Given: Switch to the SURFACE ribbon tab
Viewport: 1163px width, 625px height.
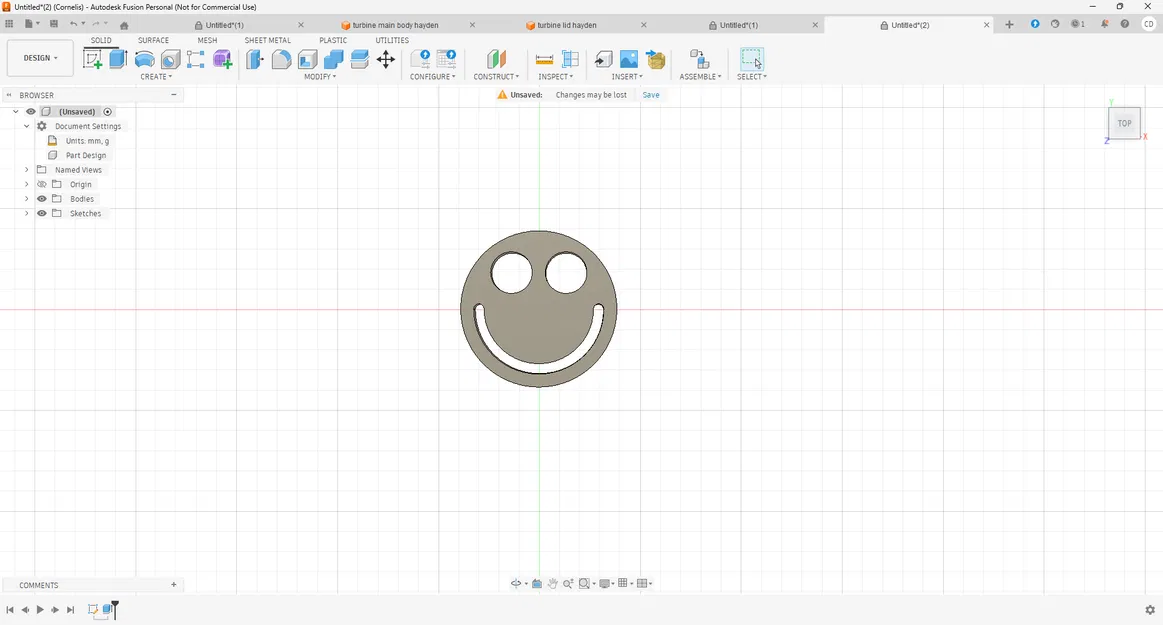Looking at the screenshot, I should 153,40.
